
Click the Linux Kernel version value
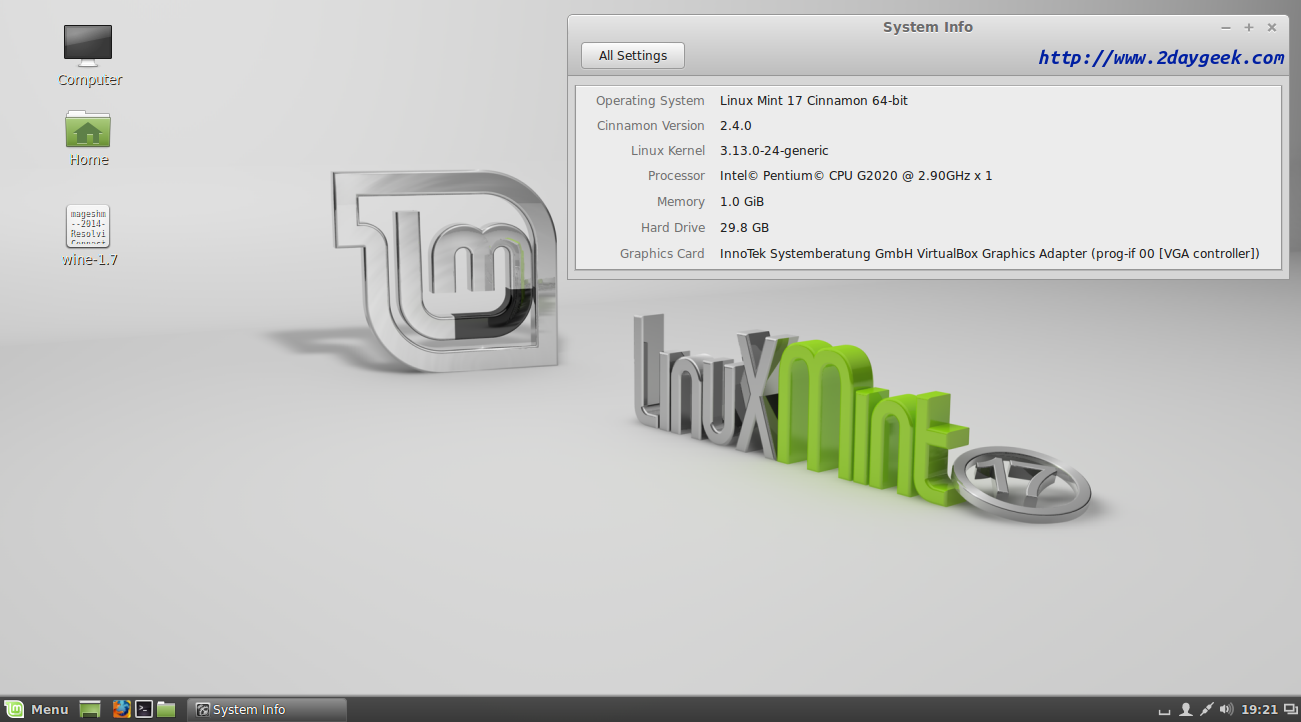(774, 151)
